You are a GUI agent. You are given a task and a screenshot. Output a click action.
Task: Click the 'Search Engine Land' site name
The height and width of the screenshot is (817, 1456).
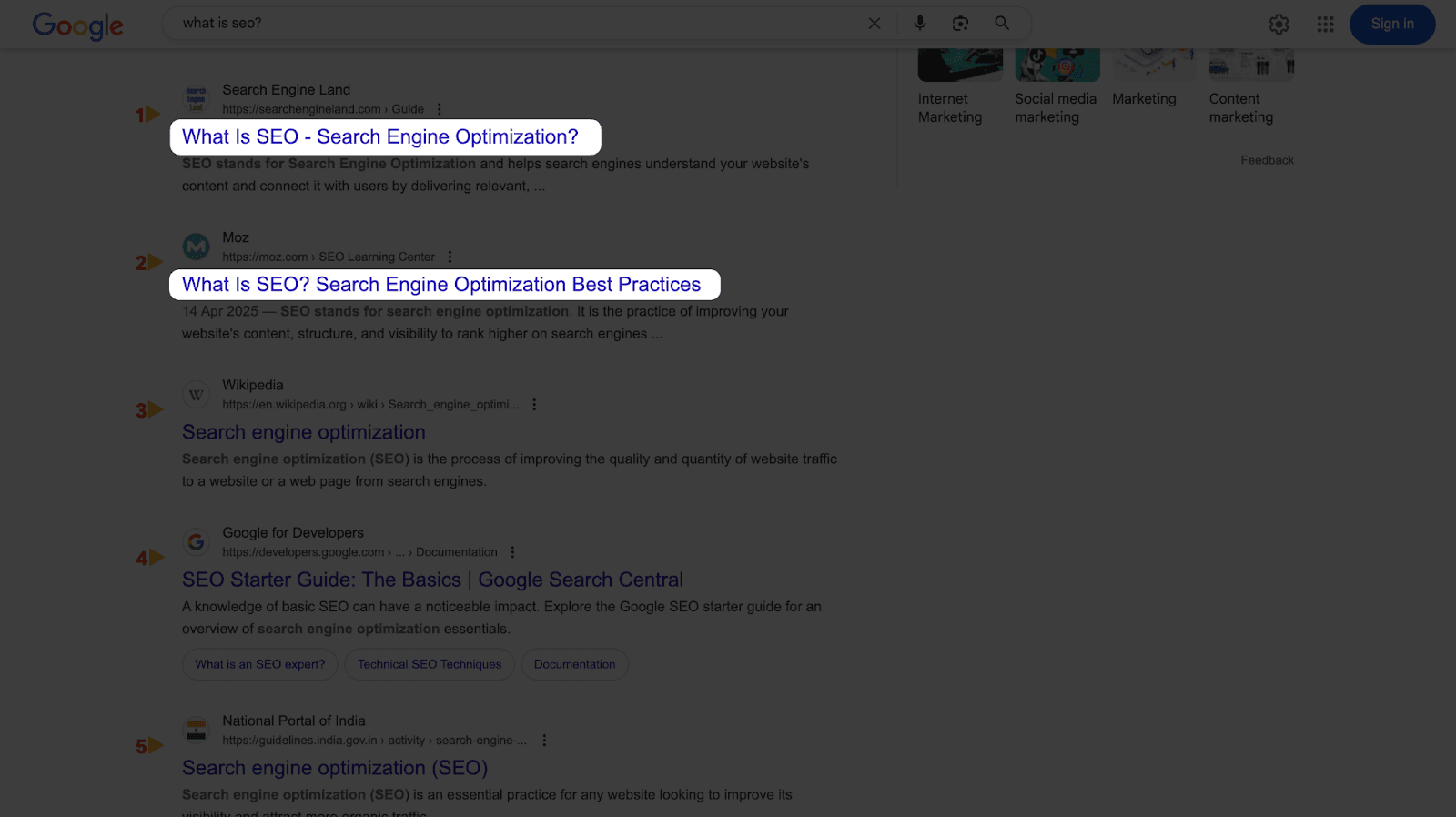coord(287,90)
